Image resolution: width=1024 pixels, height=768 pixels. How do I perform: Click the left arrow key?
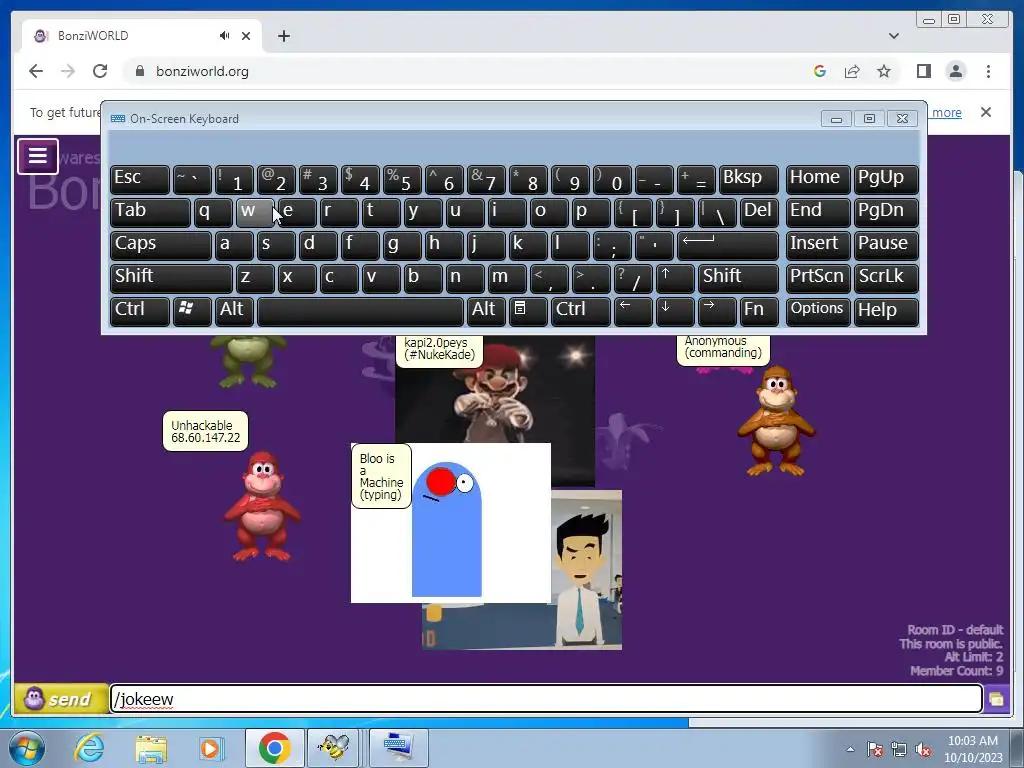point(633,310)
